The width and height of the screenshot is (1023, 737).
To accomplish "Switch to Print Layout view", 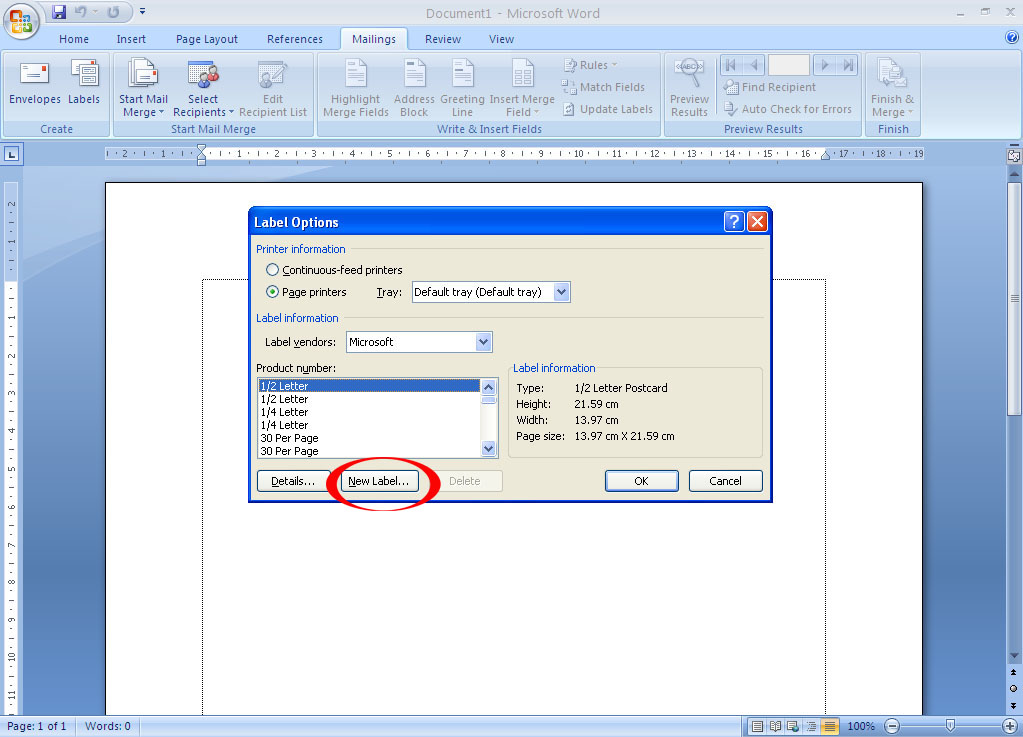I will (x=757, y=726).
